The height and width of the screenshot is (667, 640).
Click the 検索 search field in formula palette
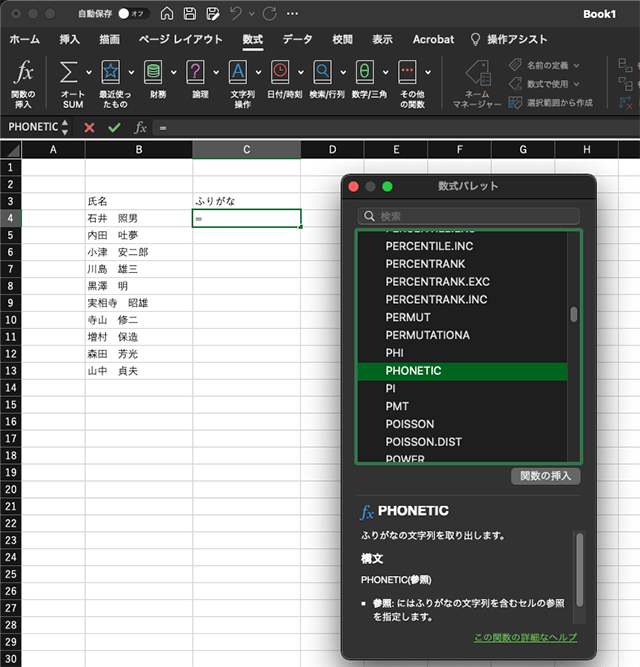pyautogui.click(x=469, y=216)
